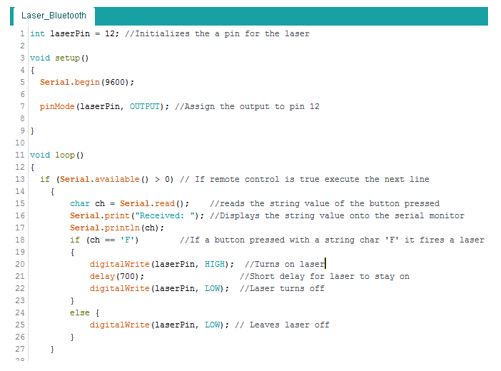Select the Laser_Bluetooth sketch tab
The height and width of the screenshot is (371, 501).
[54, 16]
